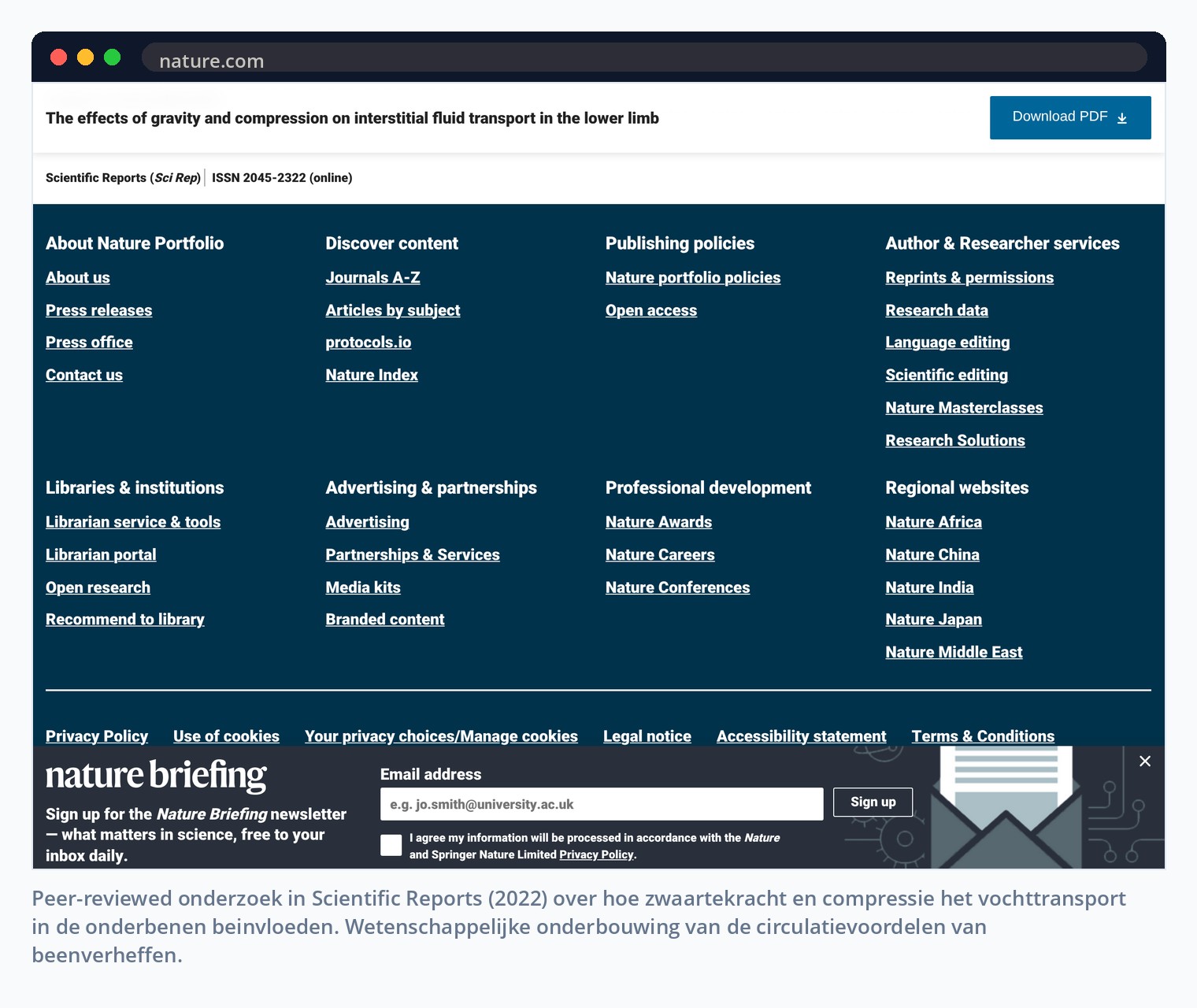Click the envelope newsletter illustration

pyautogui.click(x=1005, y=808)
